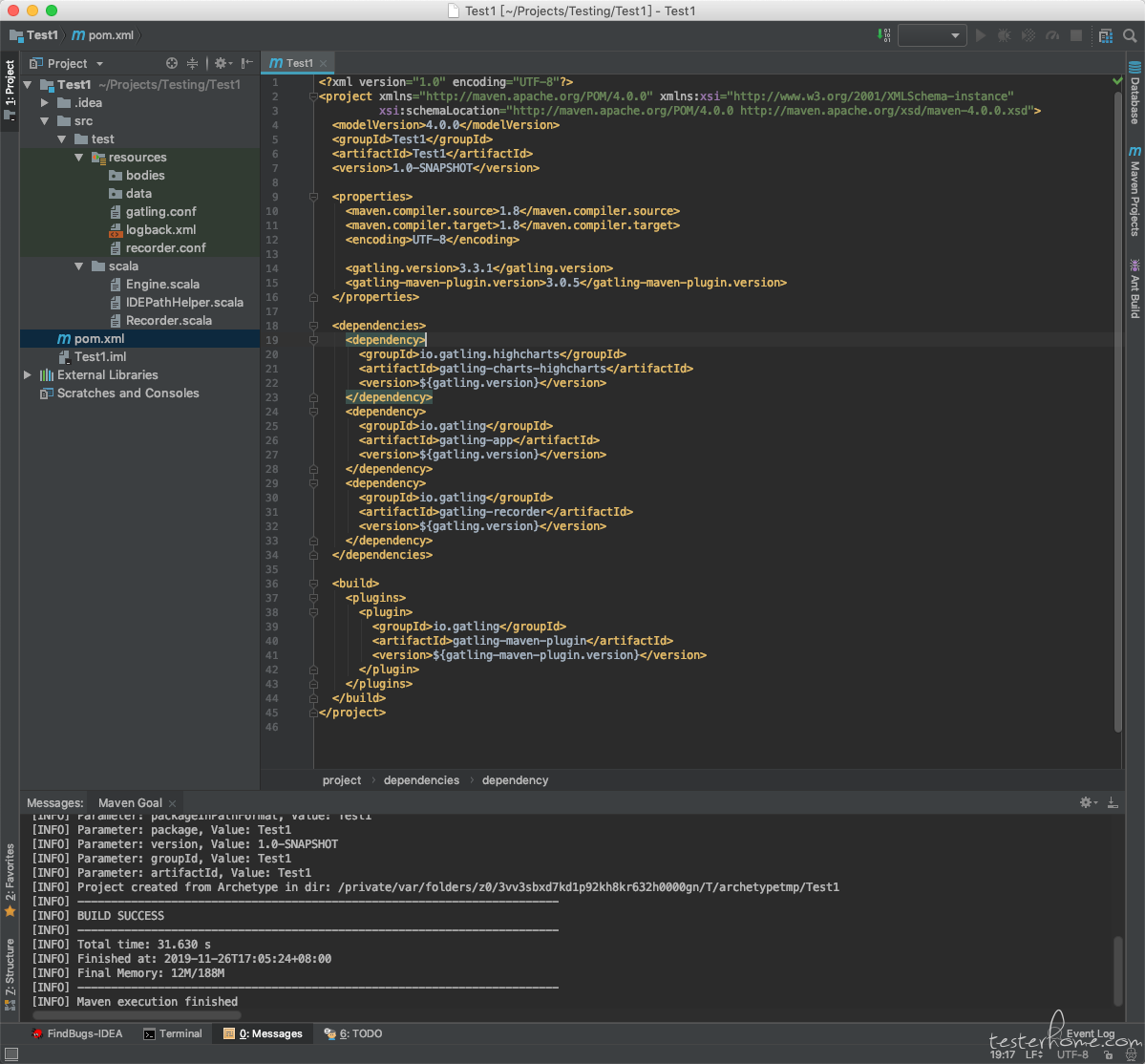Click the locate target icon in Project panel
The width and height of the screenshot is (1145, 1064).
(x=172, y=64)
